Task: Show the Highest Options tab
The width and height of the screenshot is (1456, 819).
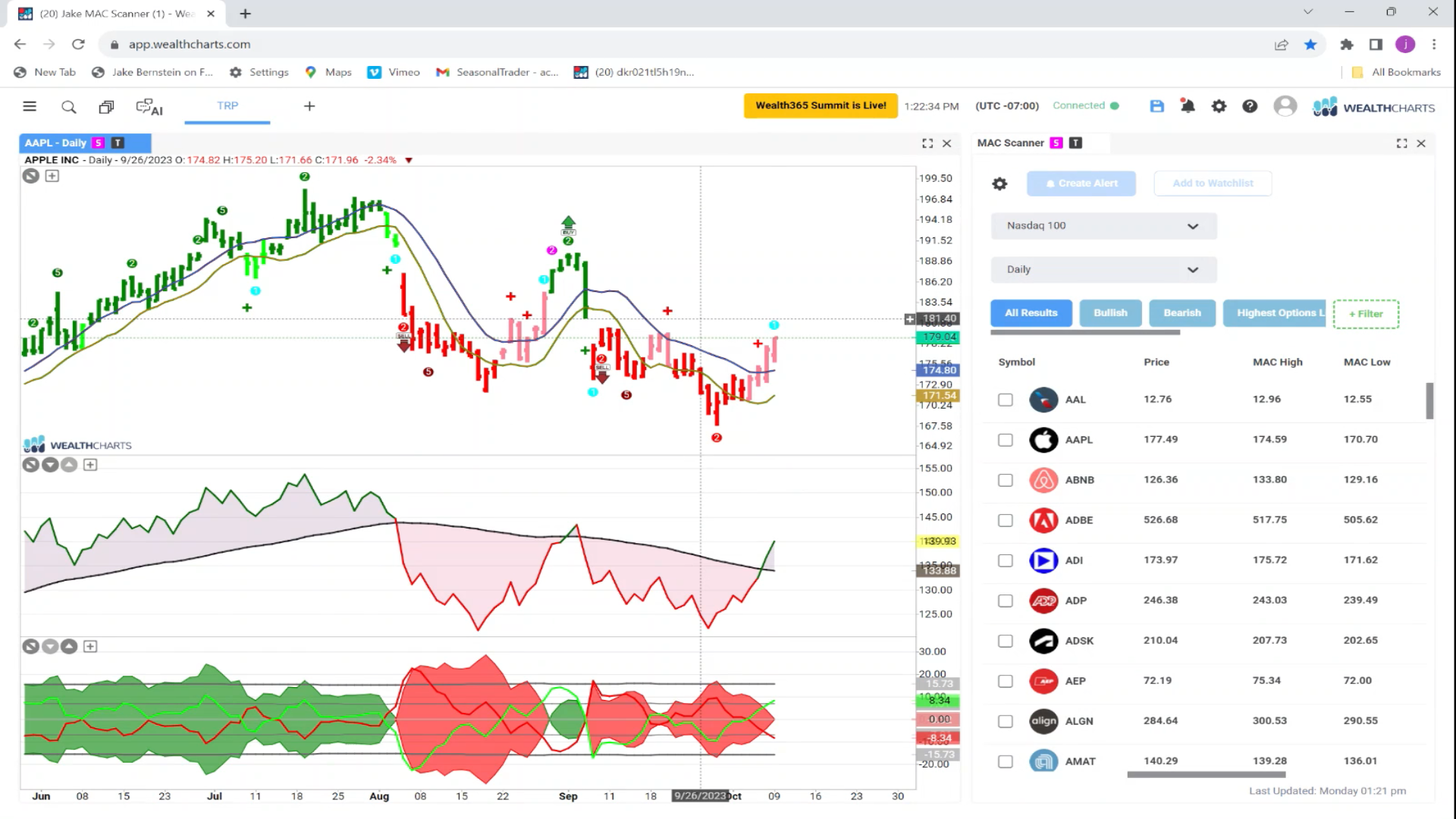Action: (1275, 313)
